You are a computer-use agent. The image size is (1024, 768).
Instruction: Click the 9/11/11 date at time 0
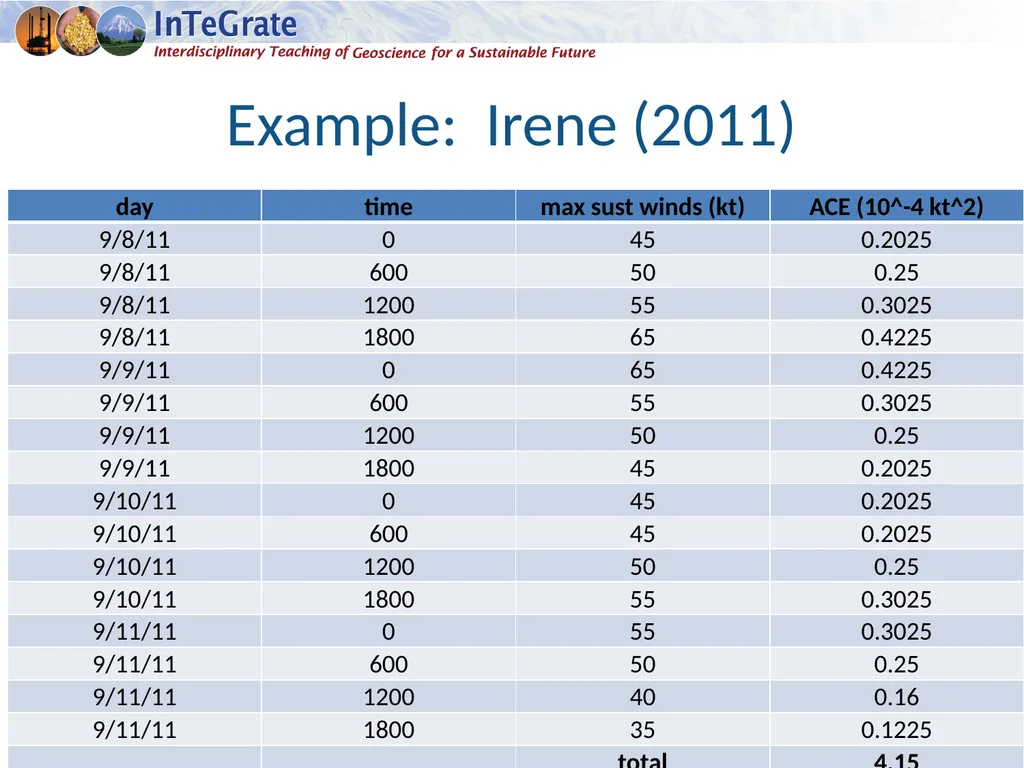135,631
